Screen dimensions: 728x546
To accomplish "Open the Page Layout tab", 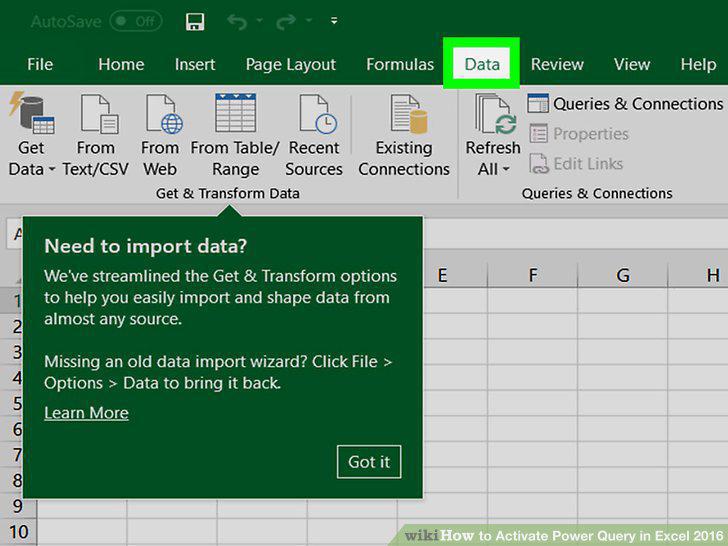I will [291, 64].
